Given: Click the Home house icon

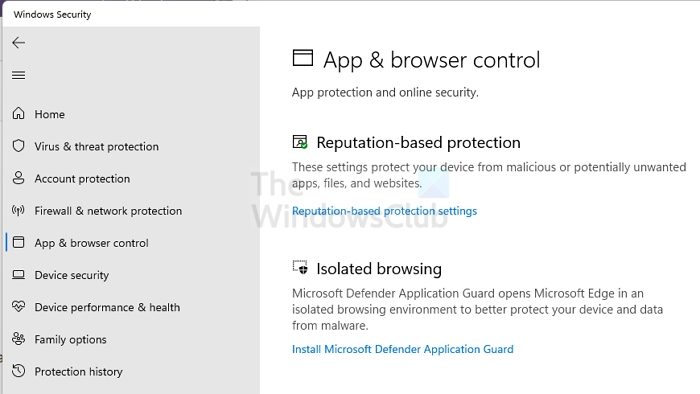Looking at the screenshot, I should click(x=18, y=113).
